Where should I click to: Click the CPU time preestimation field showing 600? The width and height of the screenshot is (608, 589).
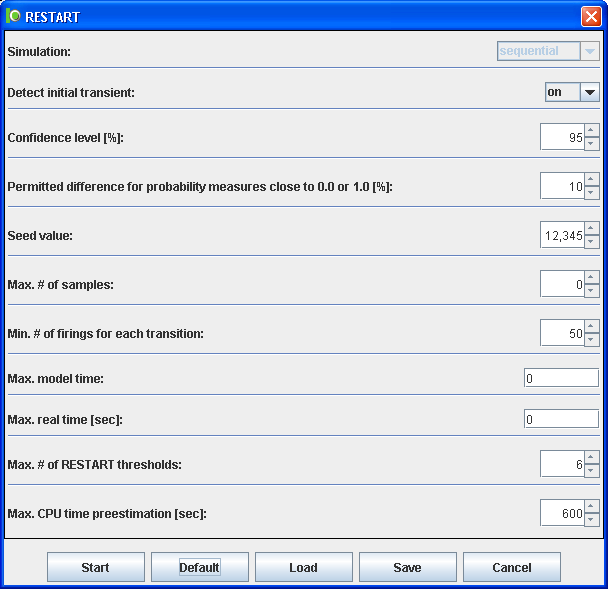[x=562, y=513]
